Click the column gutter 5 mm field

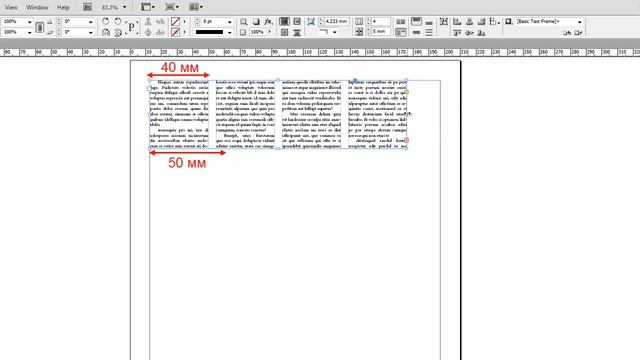click(380, 32)
